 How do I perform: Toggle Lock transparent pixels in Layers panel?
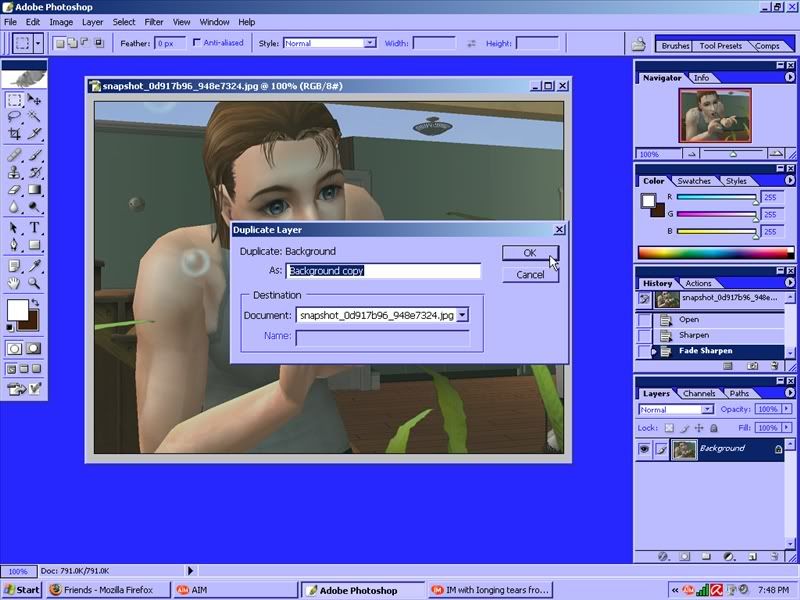pyautogui.click(x=669, y=428)
